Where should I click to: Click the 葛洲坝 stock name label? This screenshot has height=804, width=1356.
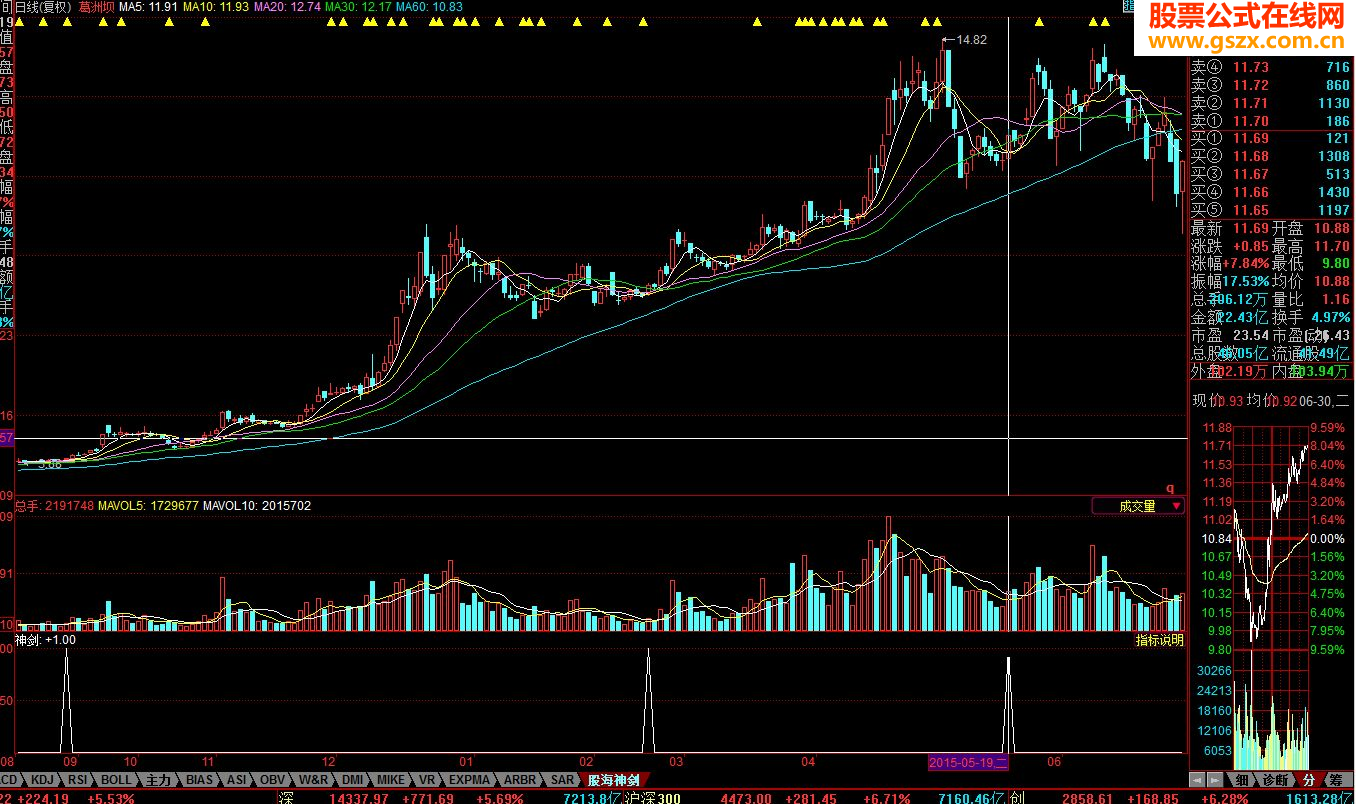[x=97, y=6]
